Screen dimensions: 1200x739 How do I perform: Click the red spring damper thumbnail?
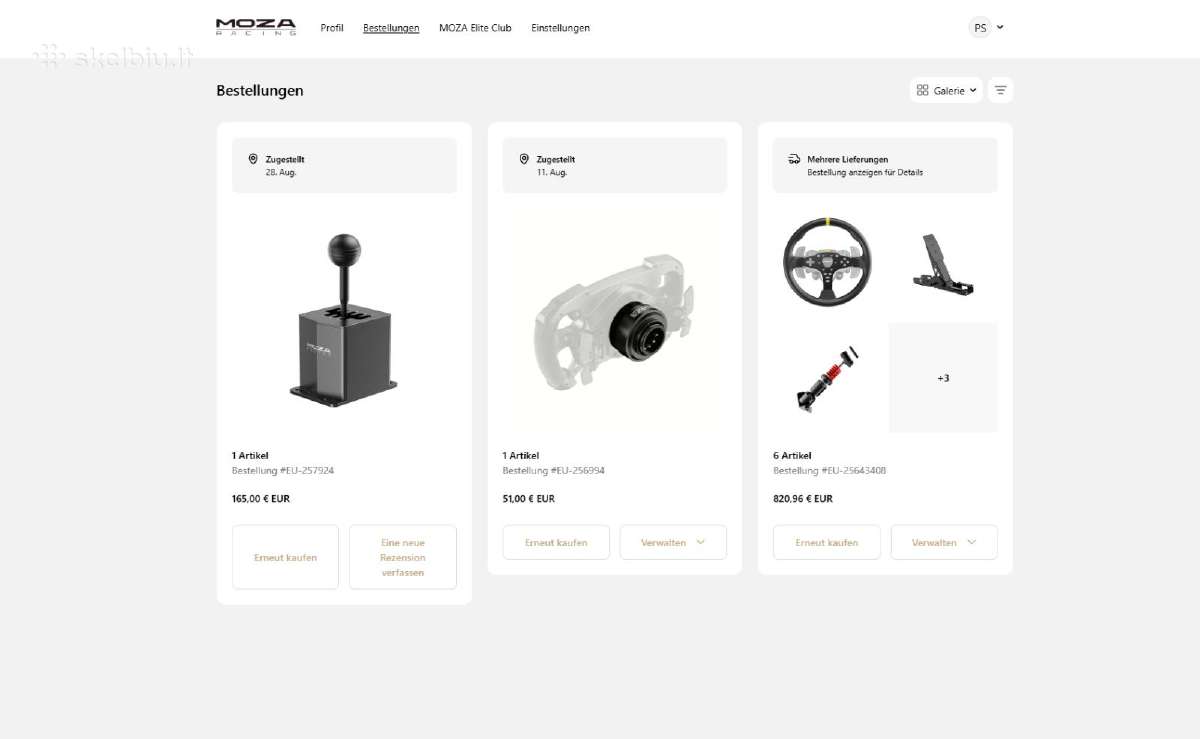[x=827, y=378]
